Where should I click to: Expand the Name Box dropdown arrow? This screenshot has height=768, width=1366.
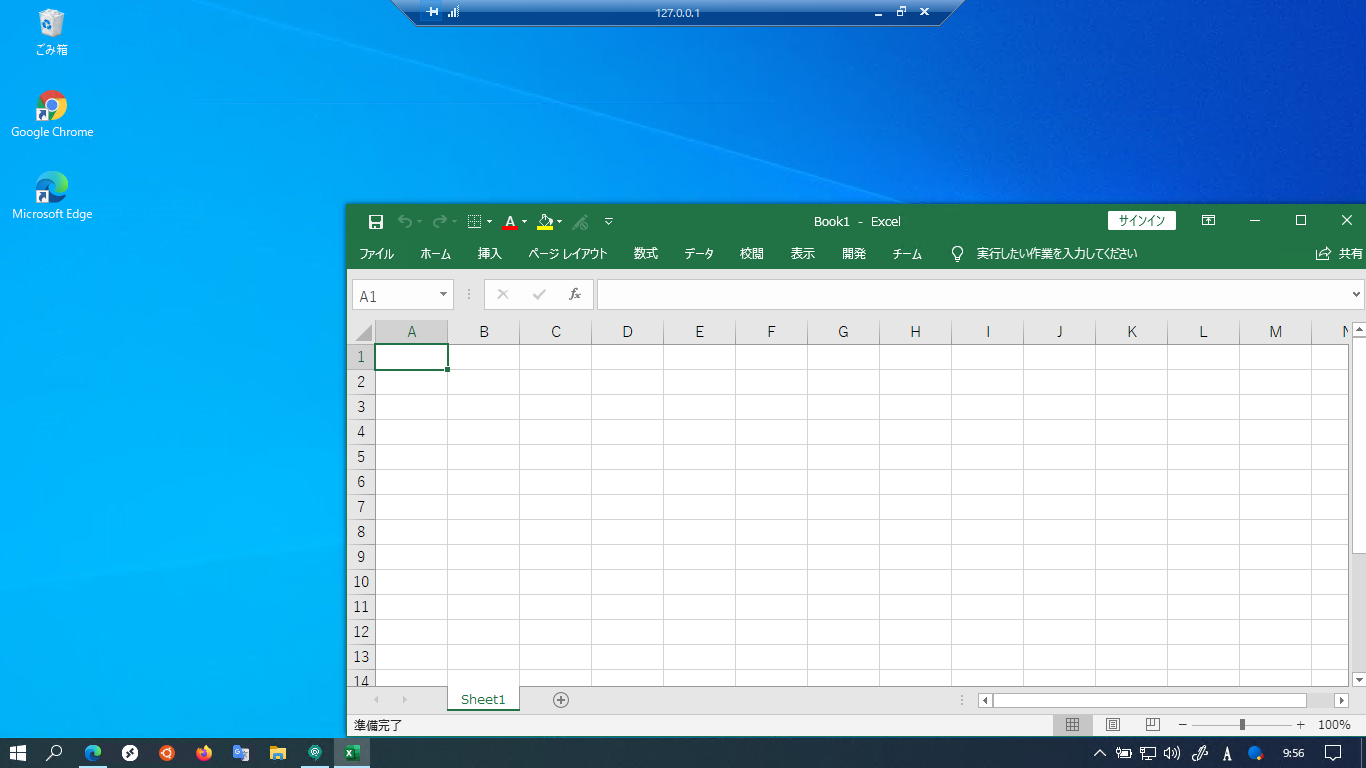(443, 295)
